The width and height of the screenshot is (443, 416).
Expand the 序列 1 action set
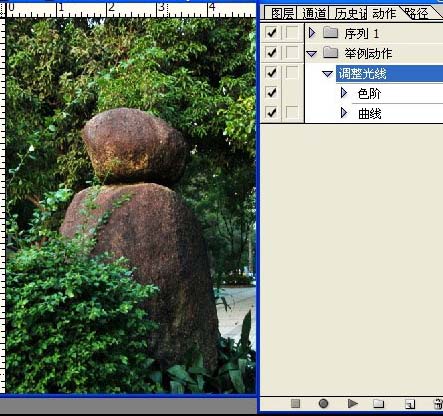pos(312,33)
